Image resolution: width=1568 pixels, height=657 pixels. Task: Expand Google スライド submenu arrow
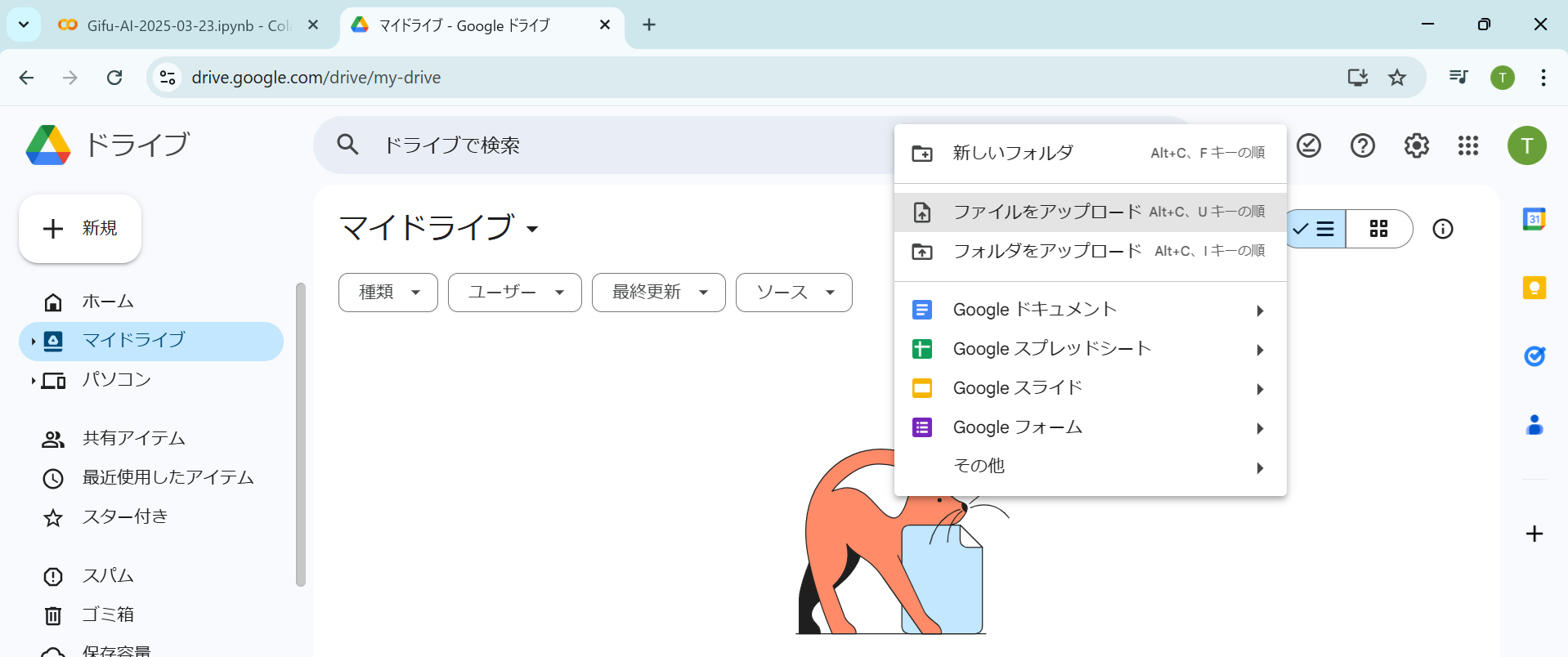point(1260,389)
